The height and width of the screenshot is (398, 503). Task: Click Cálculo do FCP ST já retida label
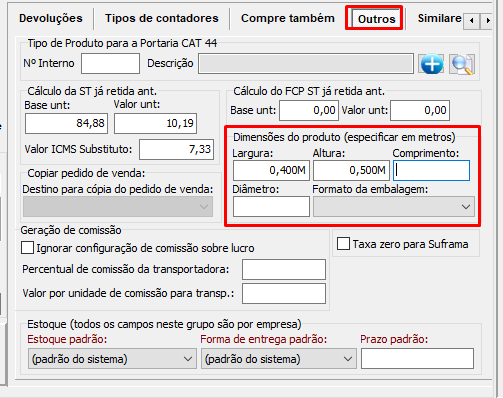tap(309, 91)
